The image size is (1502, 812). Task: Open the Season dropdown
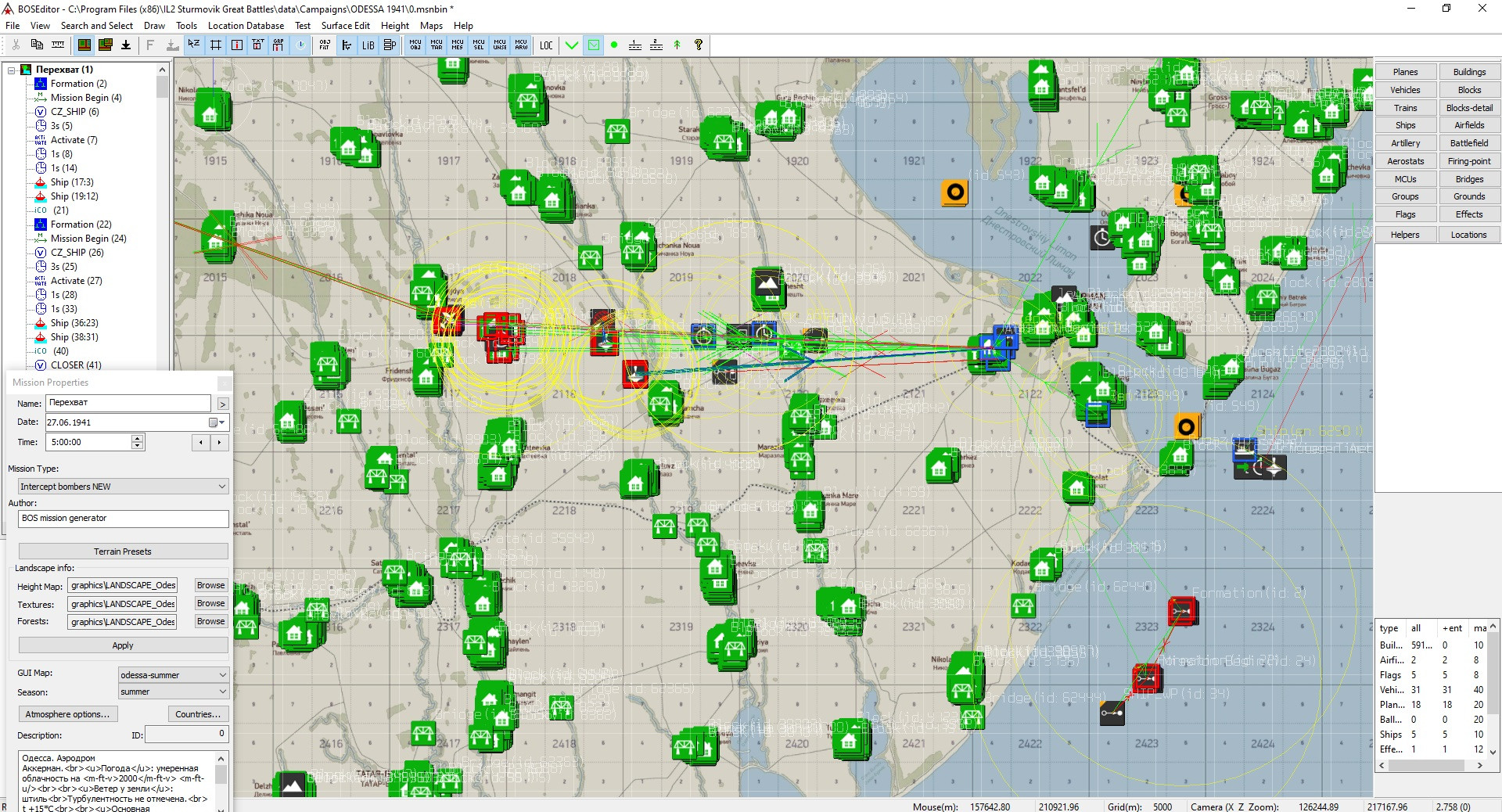tap(173, 692)
